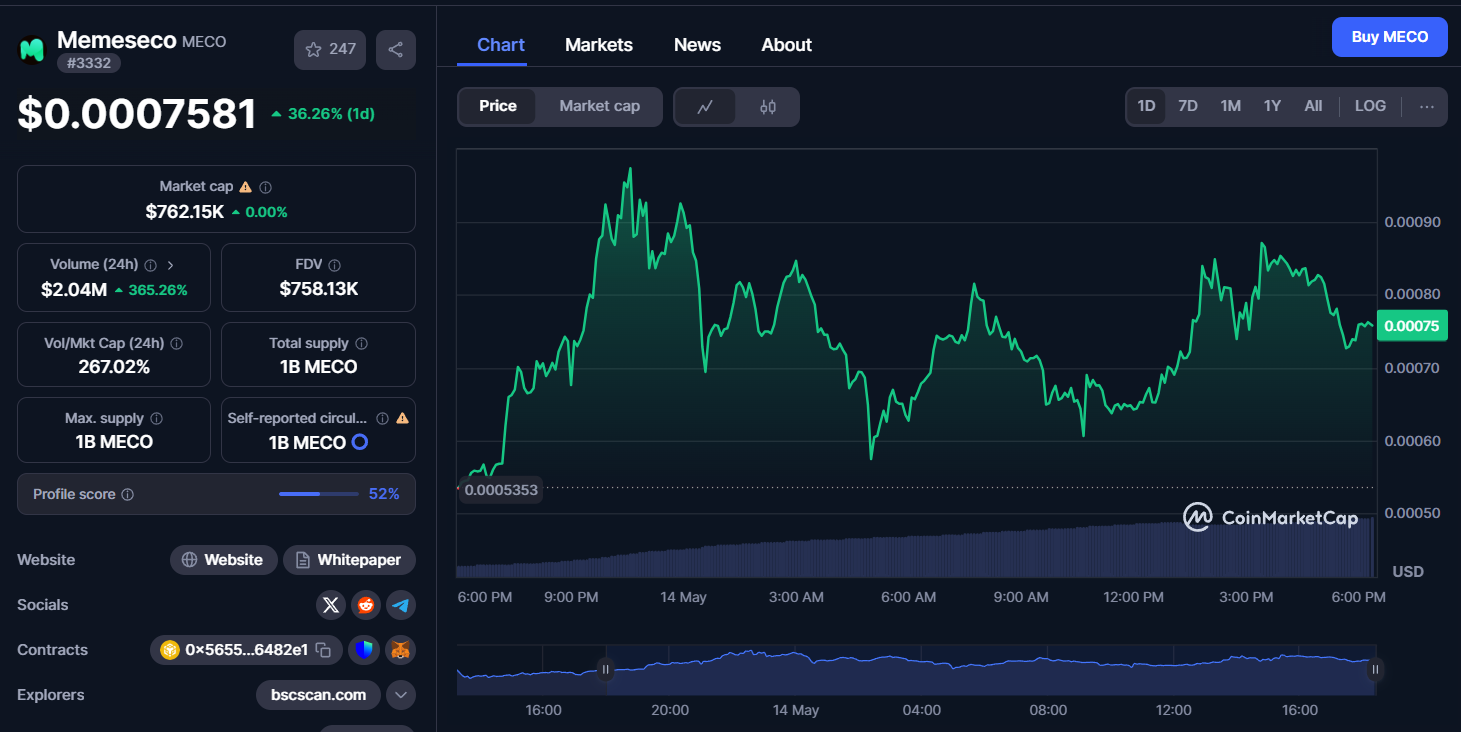The height and width of the screenshot is (732, 1461).
Task: Open the Reddit social link
Action: click(366, 605)
